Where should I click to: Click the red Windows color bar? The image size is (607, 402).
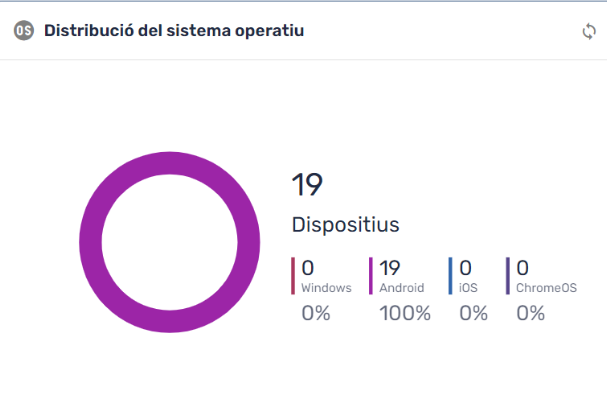[x=293, y=276]
